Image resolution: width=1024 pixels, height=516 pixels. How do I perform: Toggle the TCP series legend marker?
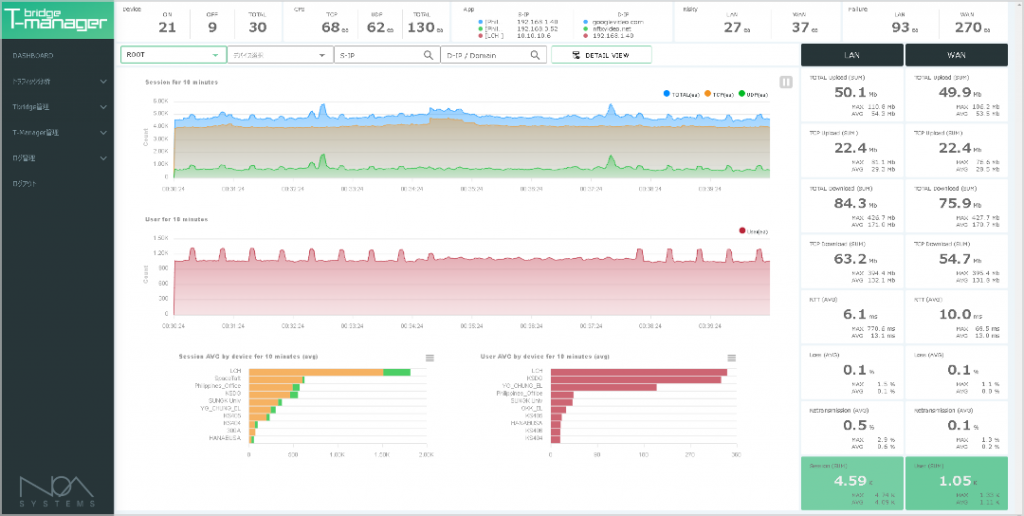[x=708, y=94]
